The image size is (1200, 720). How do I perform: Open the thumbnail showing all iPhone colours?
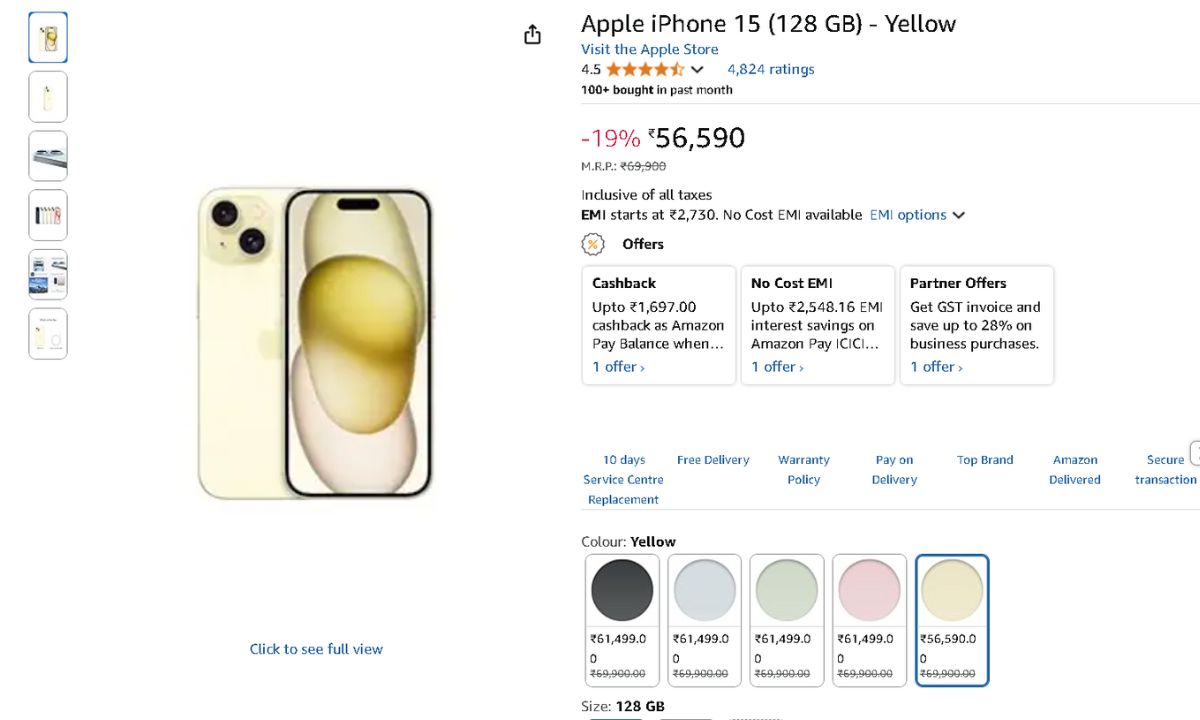click(x=48, y=215)
